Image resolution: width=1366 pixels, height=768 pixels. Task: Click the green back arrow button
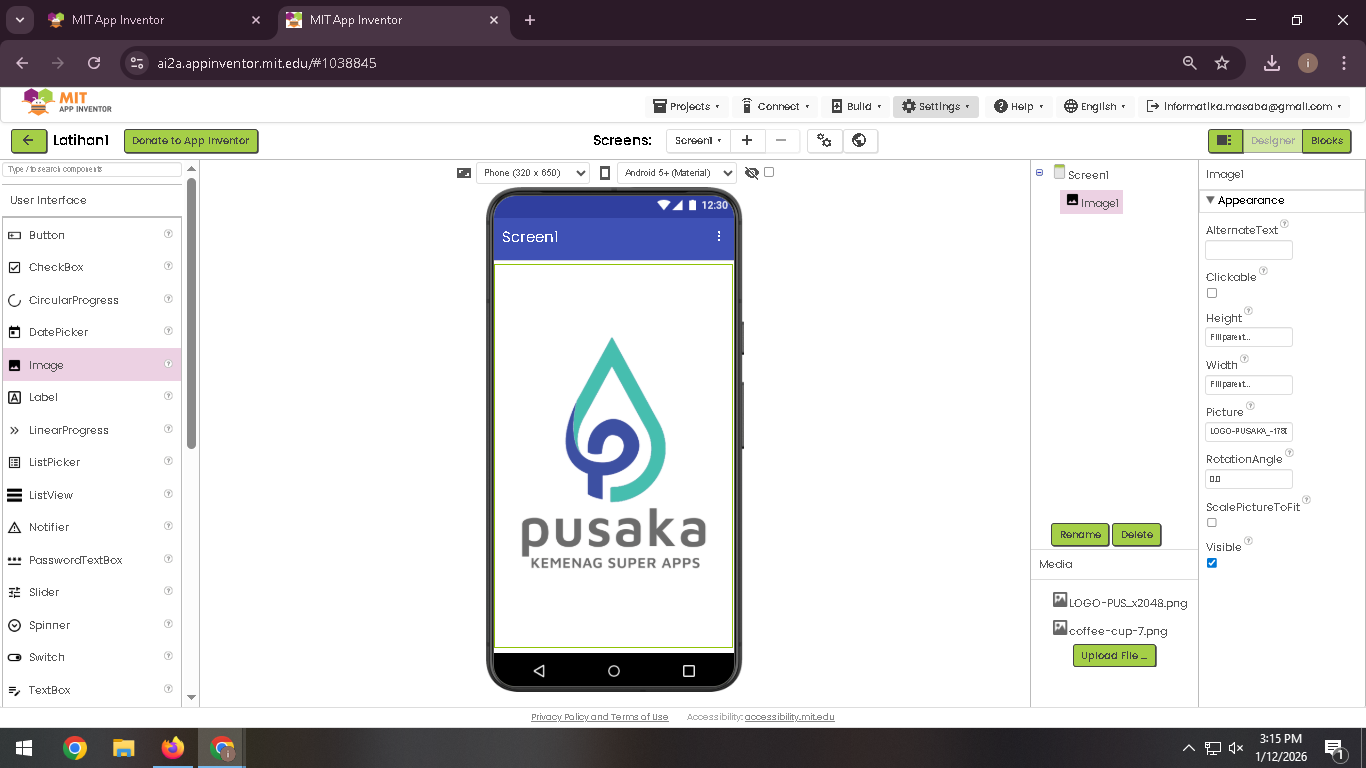(29, 141)
